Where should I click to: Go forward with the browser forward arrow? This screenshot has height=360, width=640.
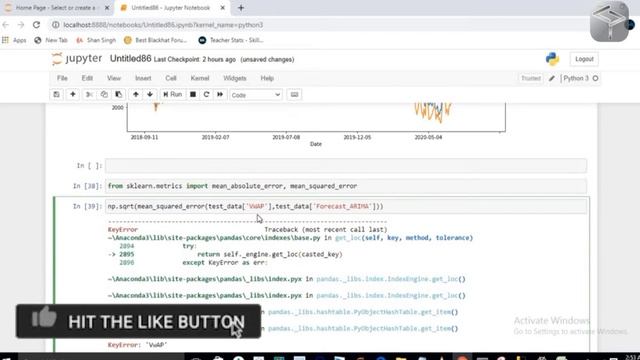click(x=21, y=25)
